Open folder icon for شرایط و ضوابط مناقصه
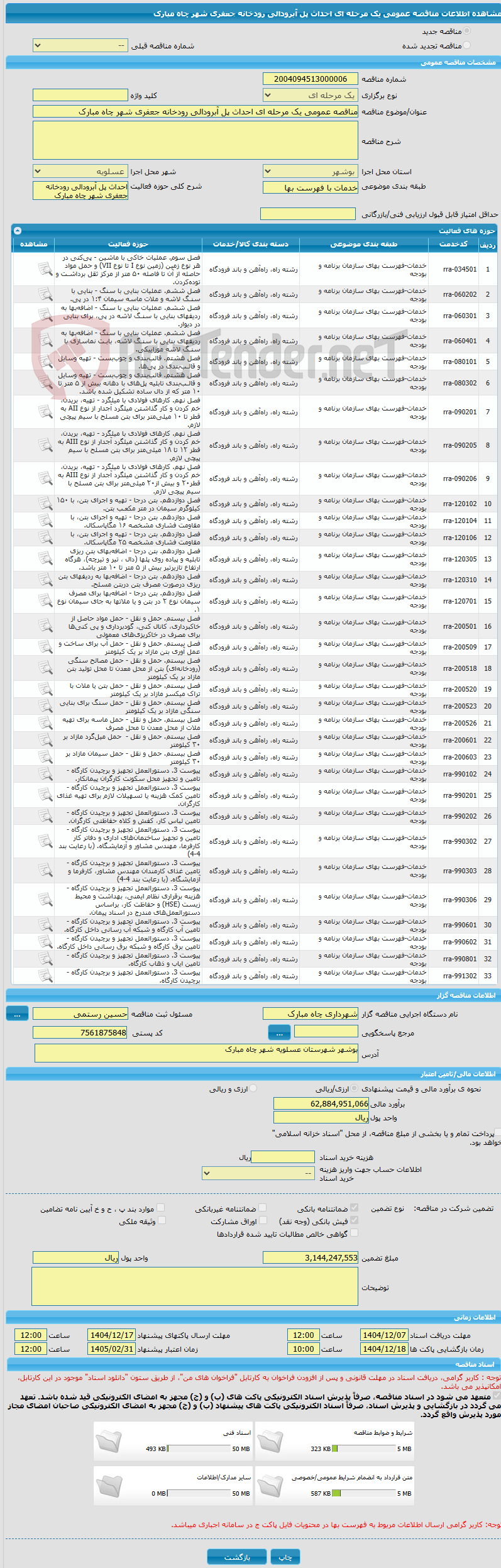The image size is (501, 1568). coord(270,1441)
